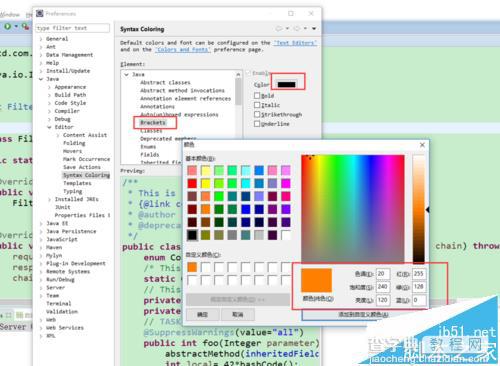Select 'Abstract classes' in the Element list
The image size is (500, 366).
pos(165,82)
